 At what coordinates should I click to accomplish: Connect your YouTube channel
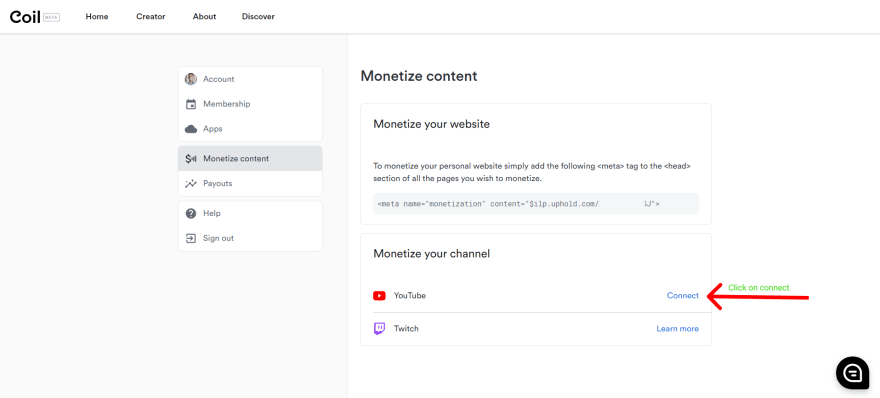(x=682, y=296)
